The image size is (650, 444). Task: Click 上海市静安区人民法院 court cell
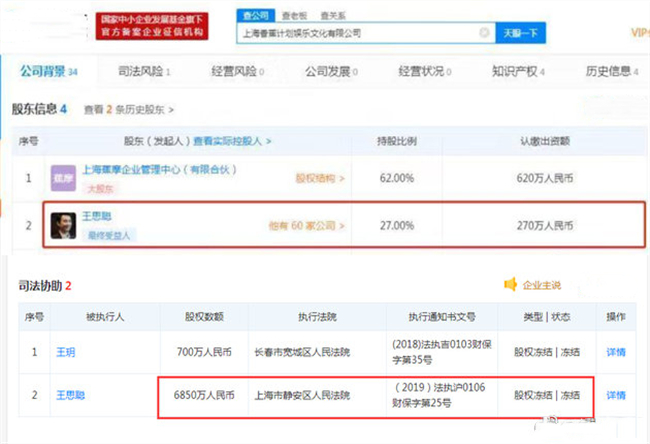[302, 395]
